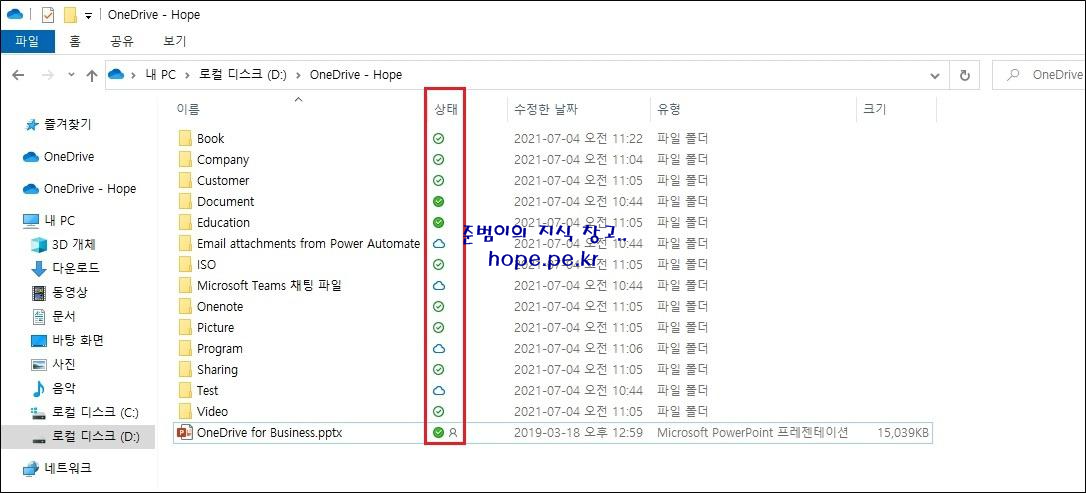The image size is (1086, 493).
Task: Select OneDrive - Hope in the navigation pane
Action: 89,188
